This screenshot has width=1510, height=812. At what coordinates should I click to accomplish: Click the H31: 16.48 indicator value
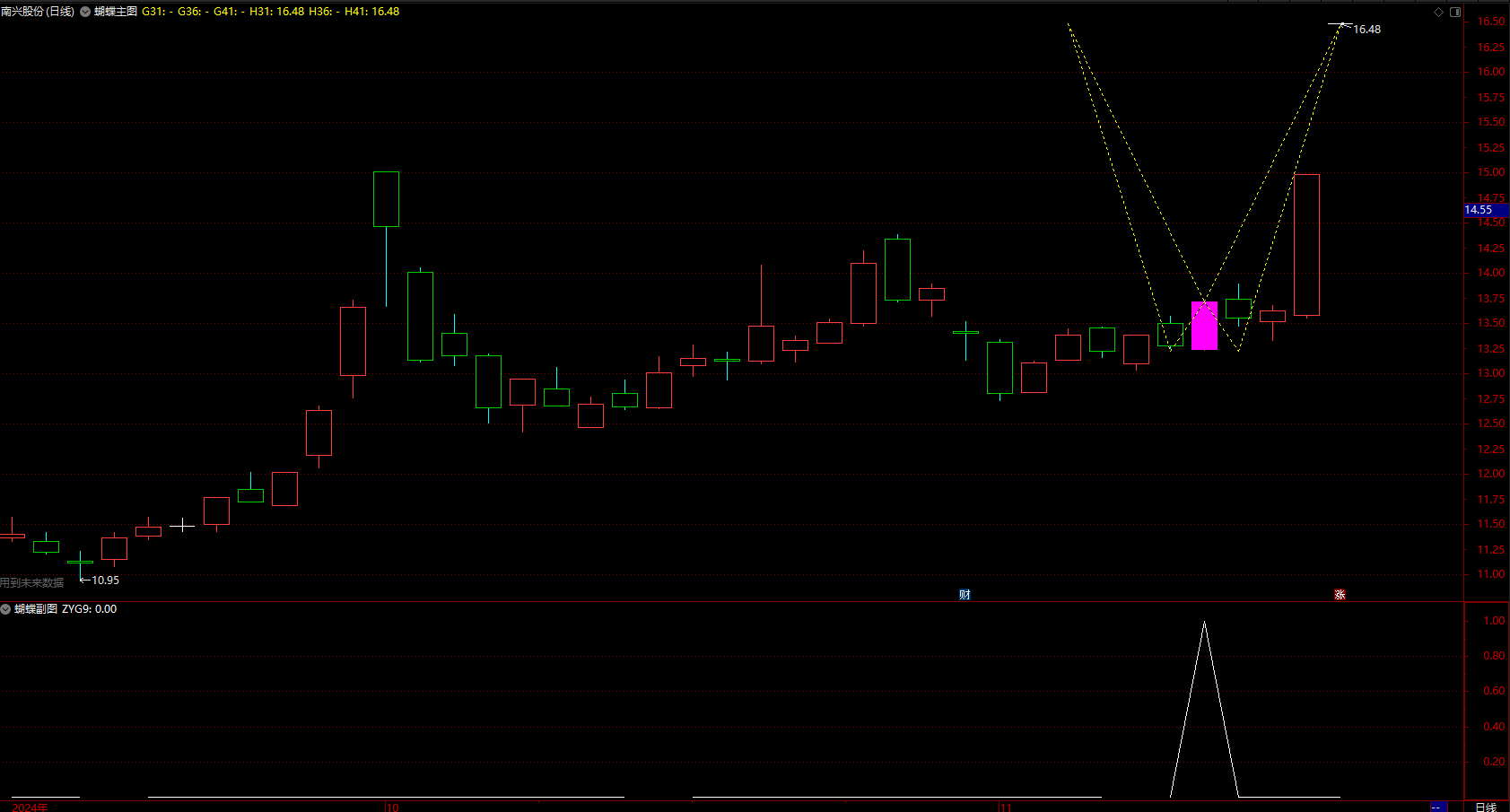[276, 12]
